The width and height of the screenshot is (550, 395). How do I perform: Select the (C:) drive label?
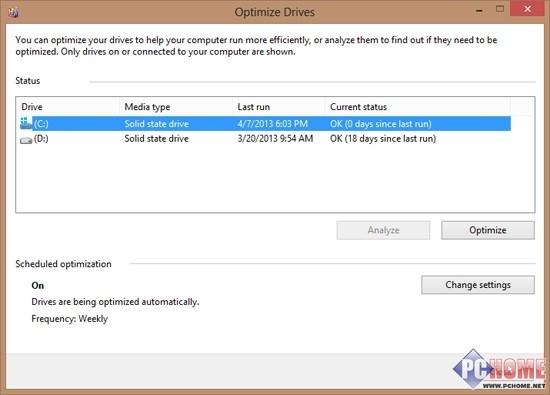click(x=41, y=124)
